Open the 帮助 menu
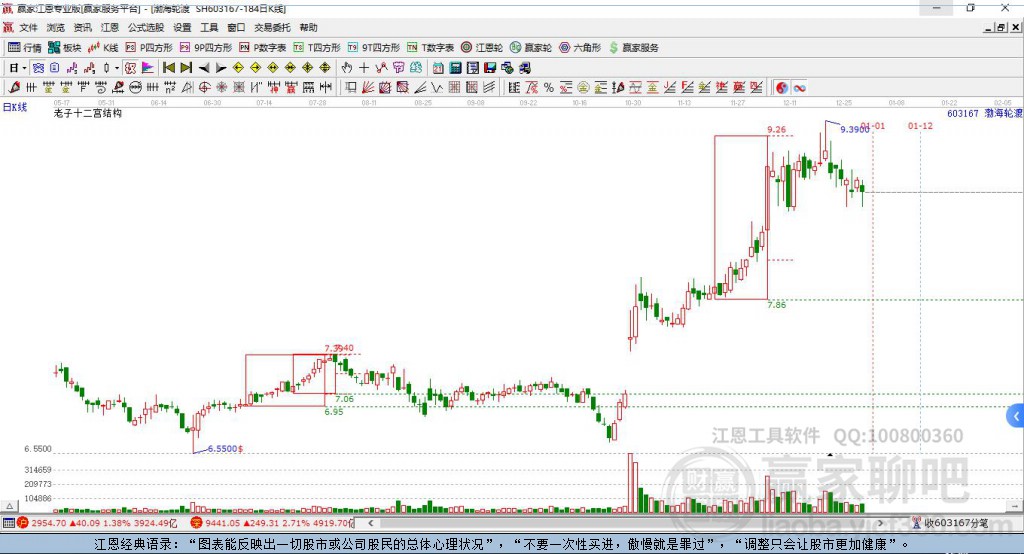 click(308, 27)
